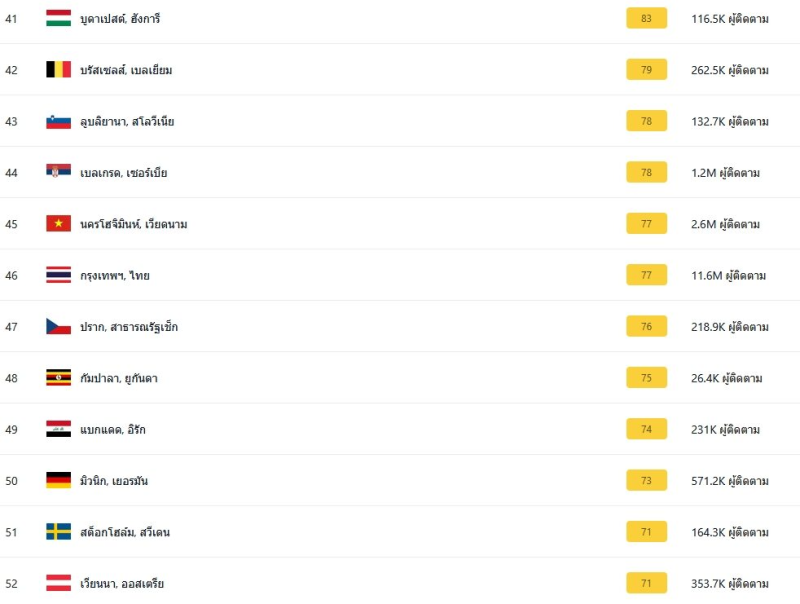This screenshot has height=604, width=800.
Task: Click the Belgium flag icon
Action: tap(58, 70)
